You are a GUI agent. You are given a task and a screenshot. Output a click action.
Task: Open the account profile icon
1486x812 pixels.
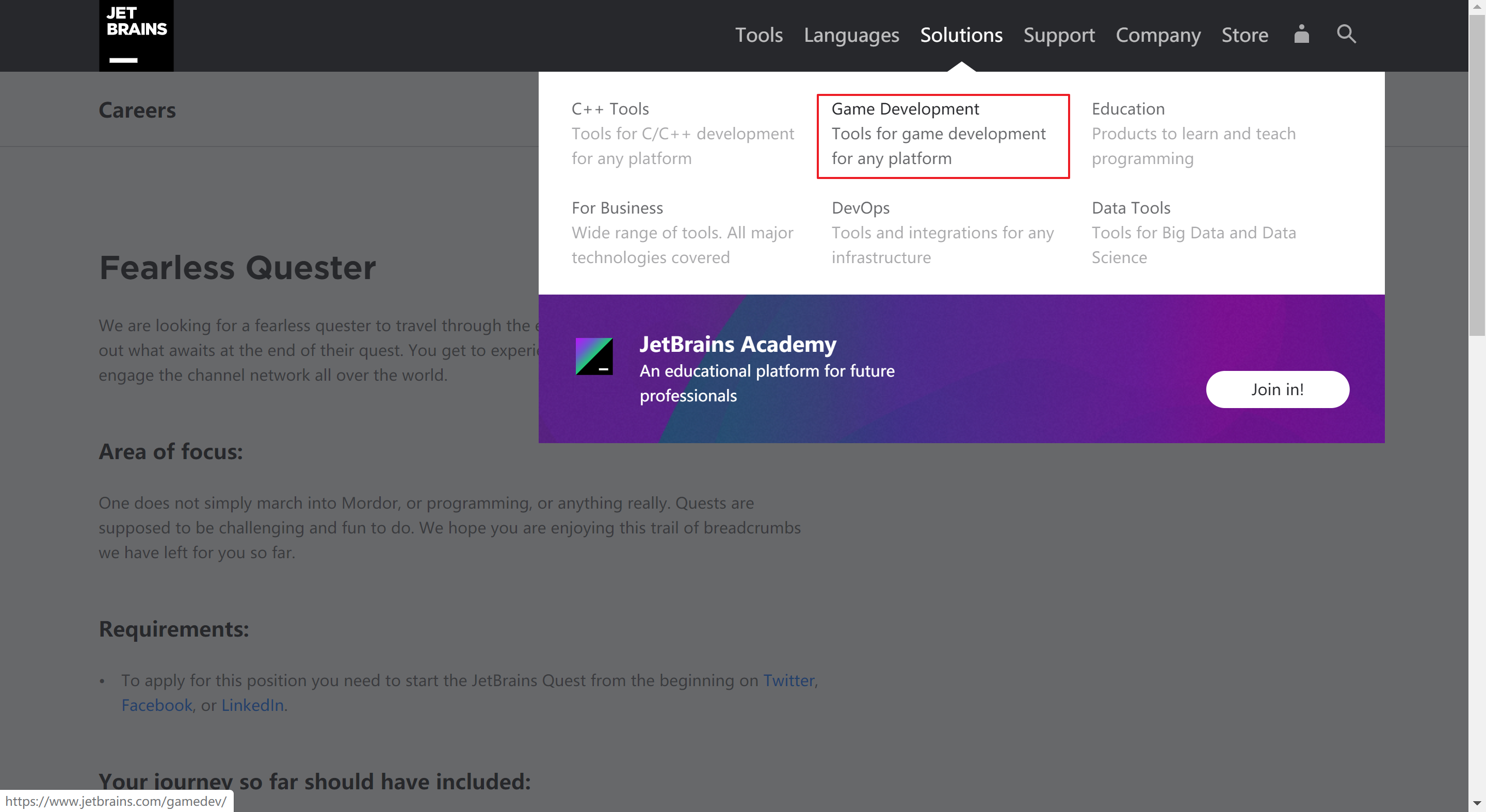1301,34
